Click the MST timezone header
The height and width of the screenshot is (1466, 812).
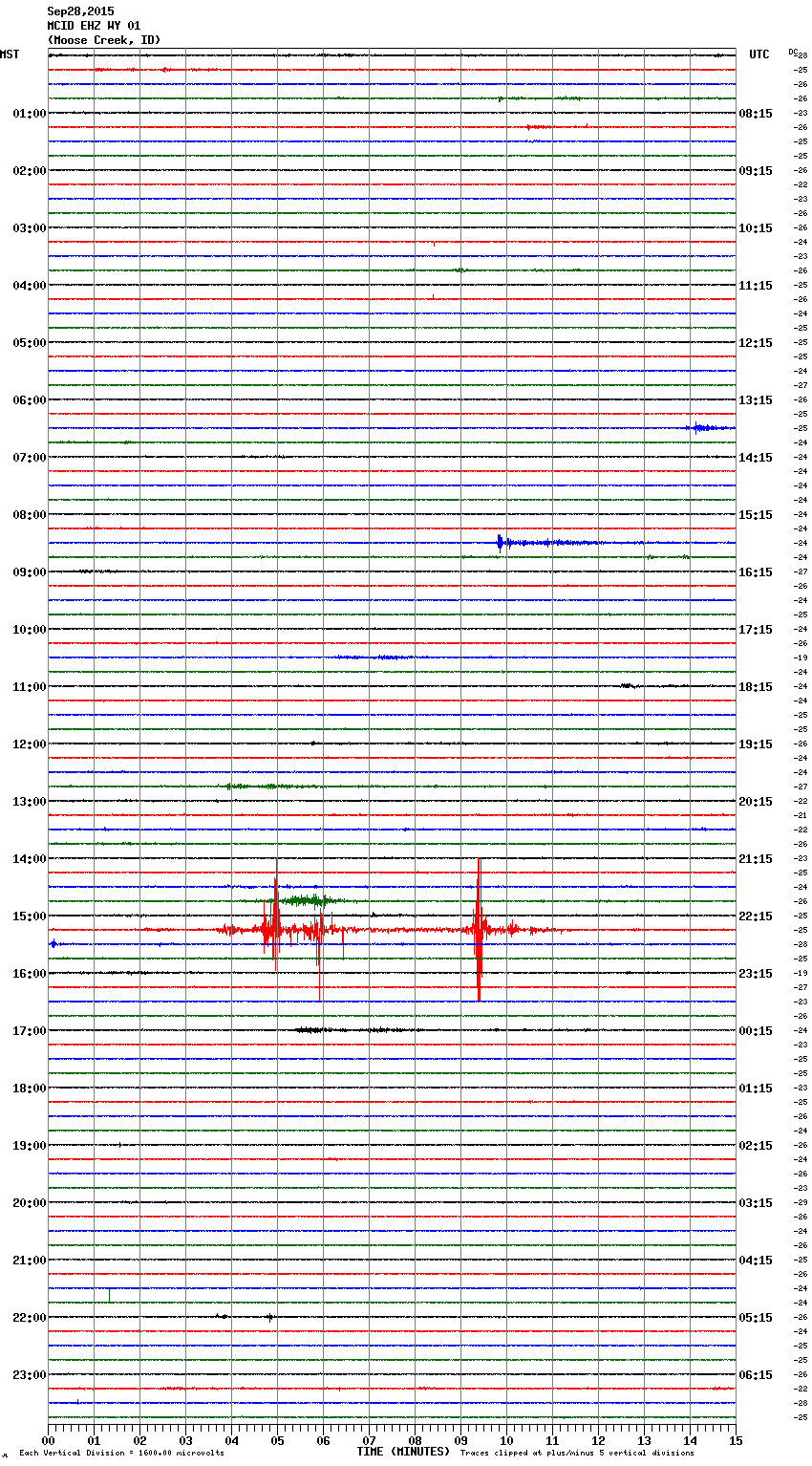(10, 54)
